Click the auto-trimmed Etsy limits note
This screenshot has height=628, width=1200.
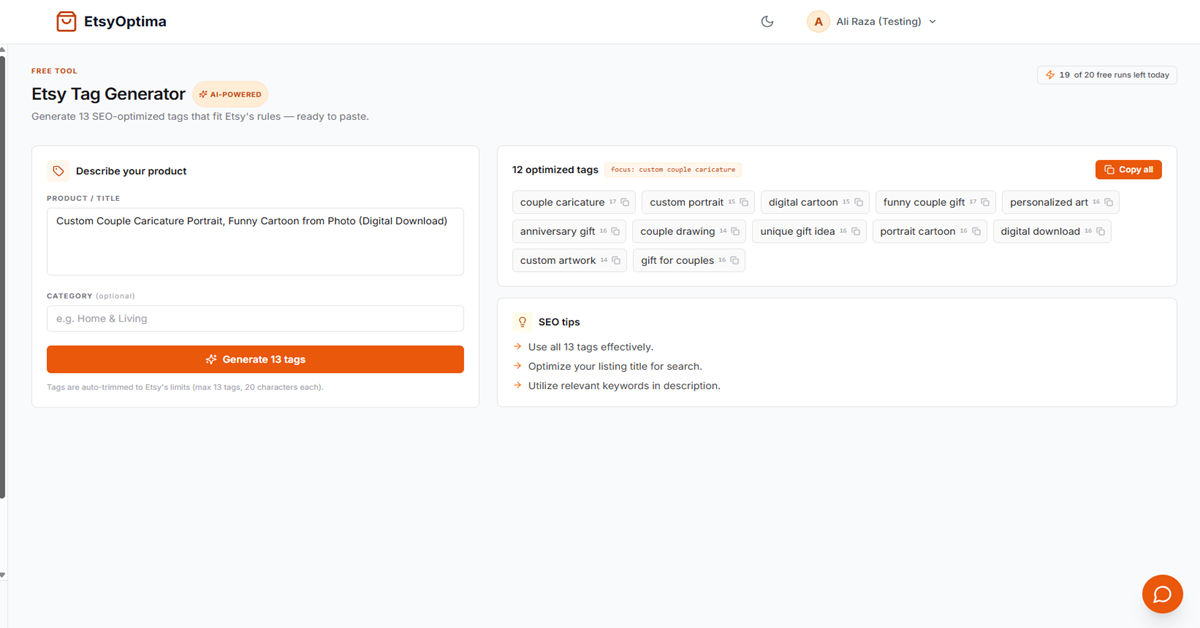coord(185,387)
